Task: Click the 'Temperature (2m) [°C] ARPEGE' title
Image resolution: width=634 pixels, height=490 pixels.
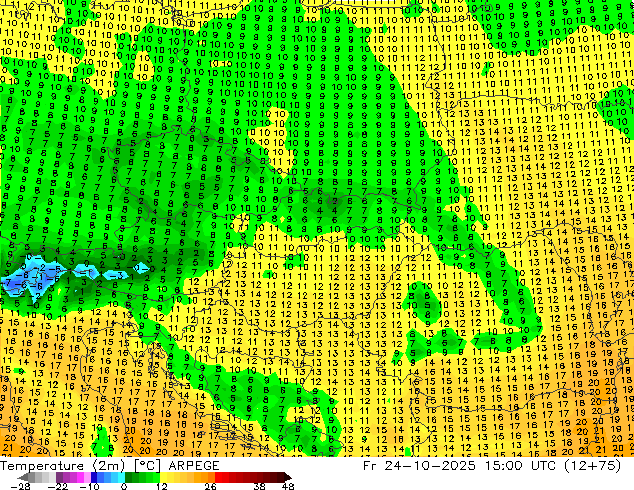Action: coord(110,466)
